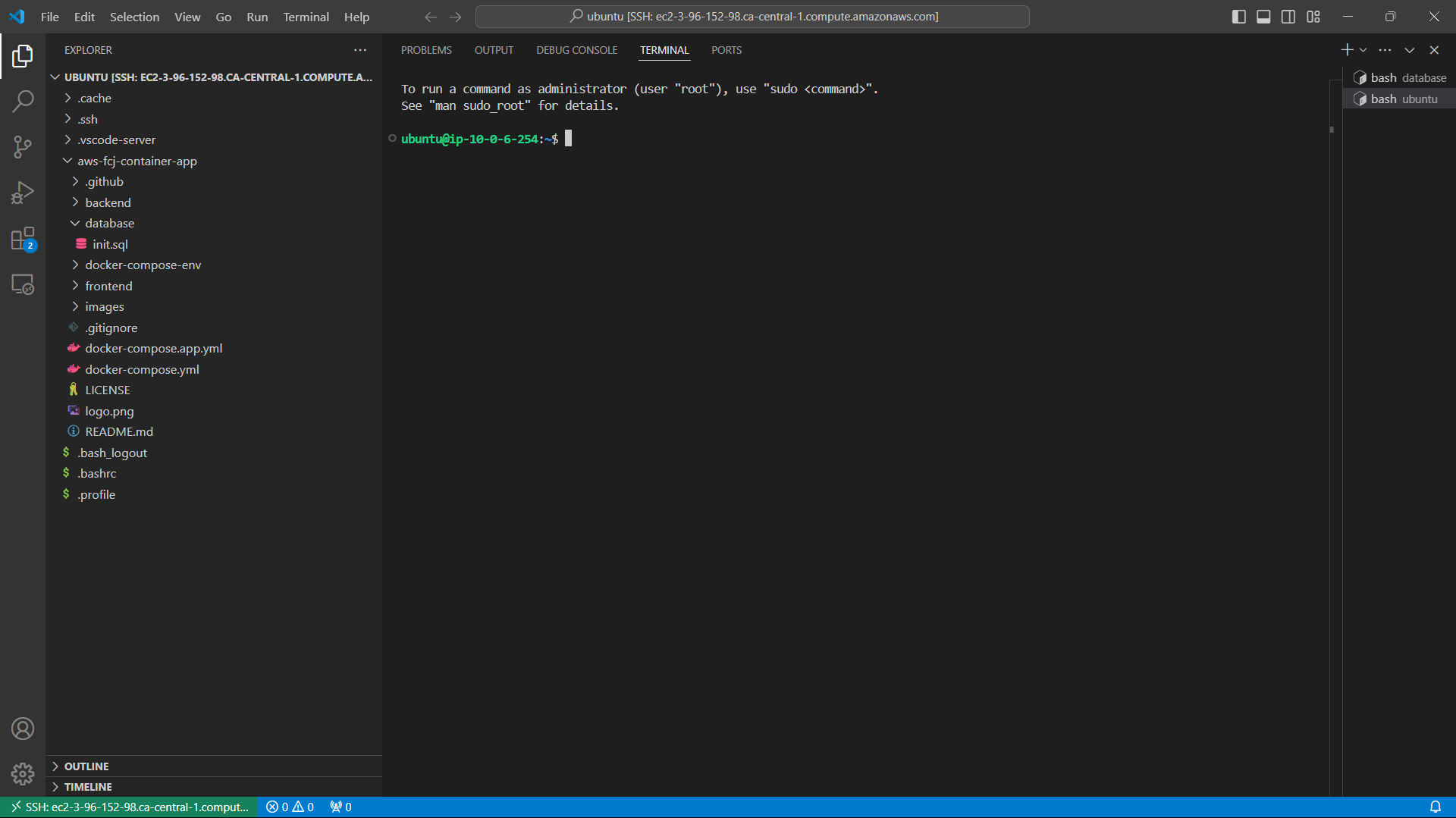Expand the frontend folder

click(x=214, y=286)
